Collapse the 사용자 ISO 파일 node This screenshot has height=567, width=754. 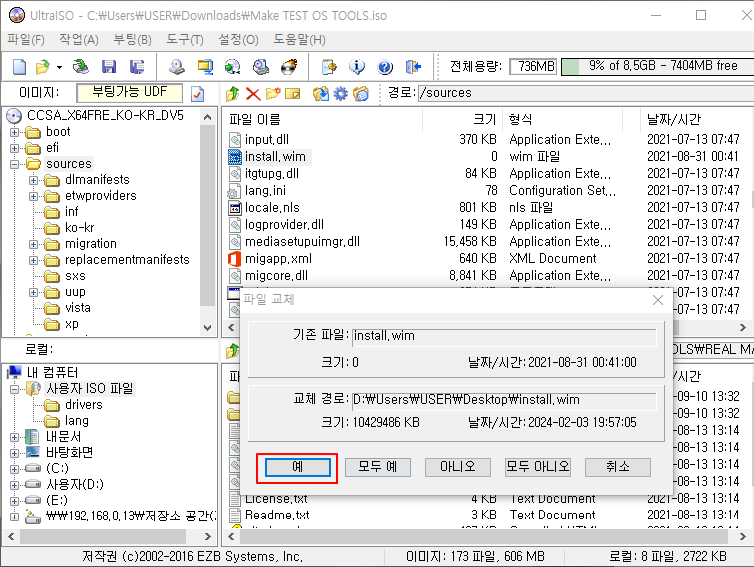pos(14,389)
